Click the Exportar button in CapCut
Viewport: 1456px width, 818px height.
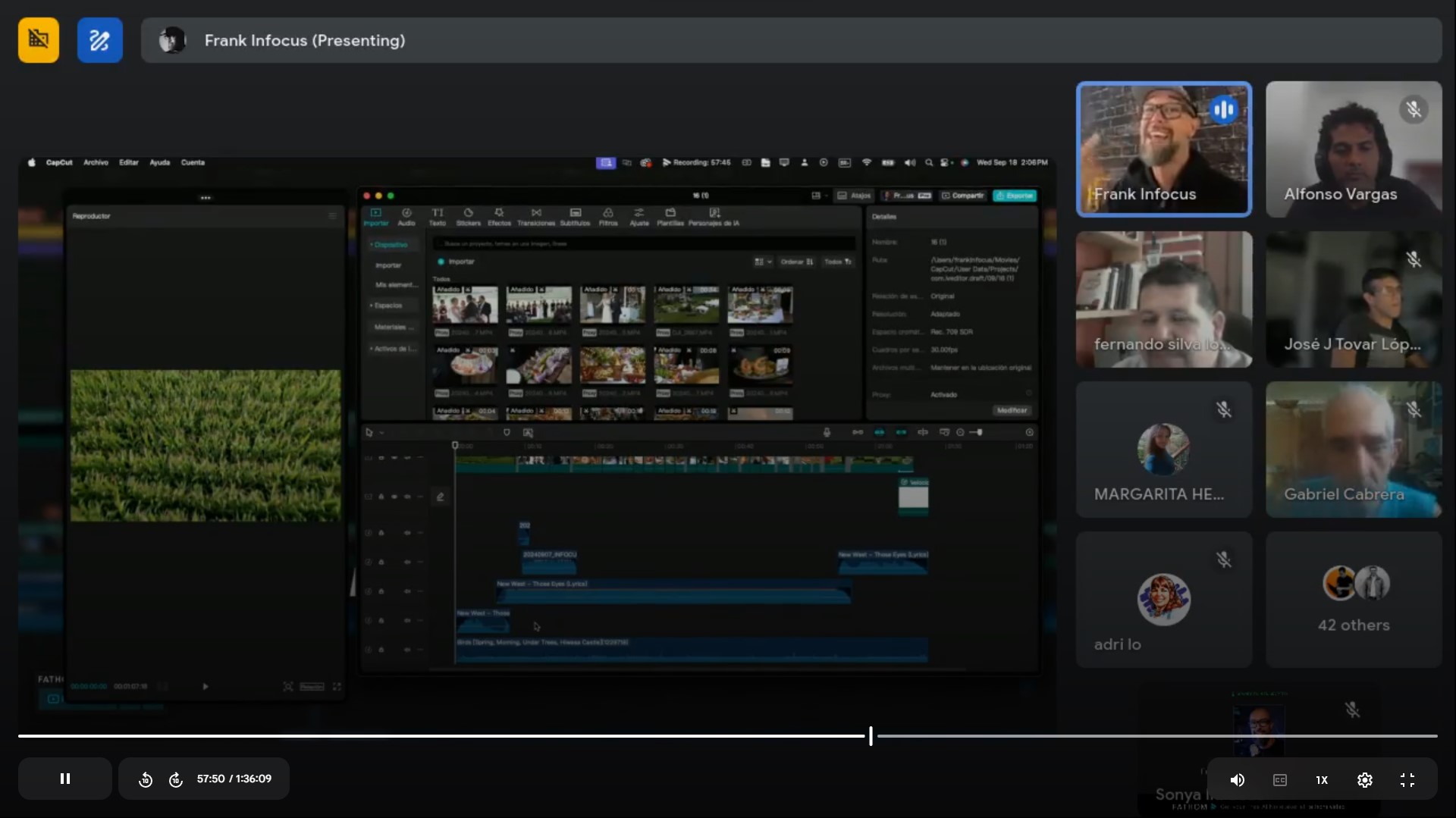(1015, 196)
